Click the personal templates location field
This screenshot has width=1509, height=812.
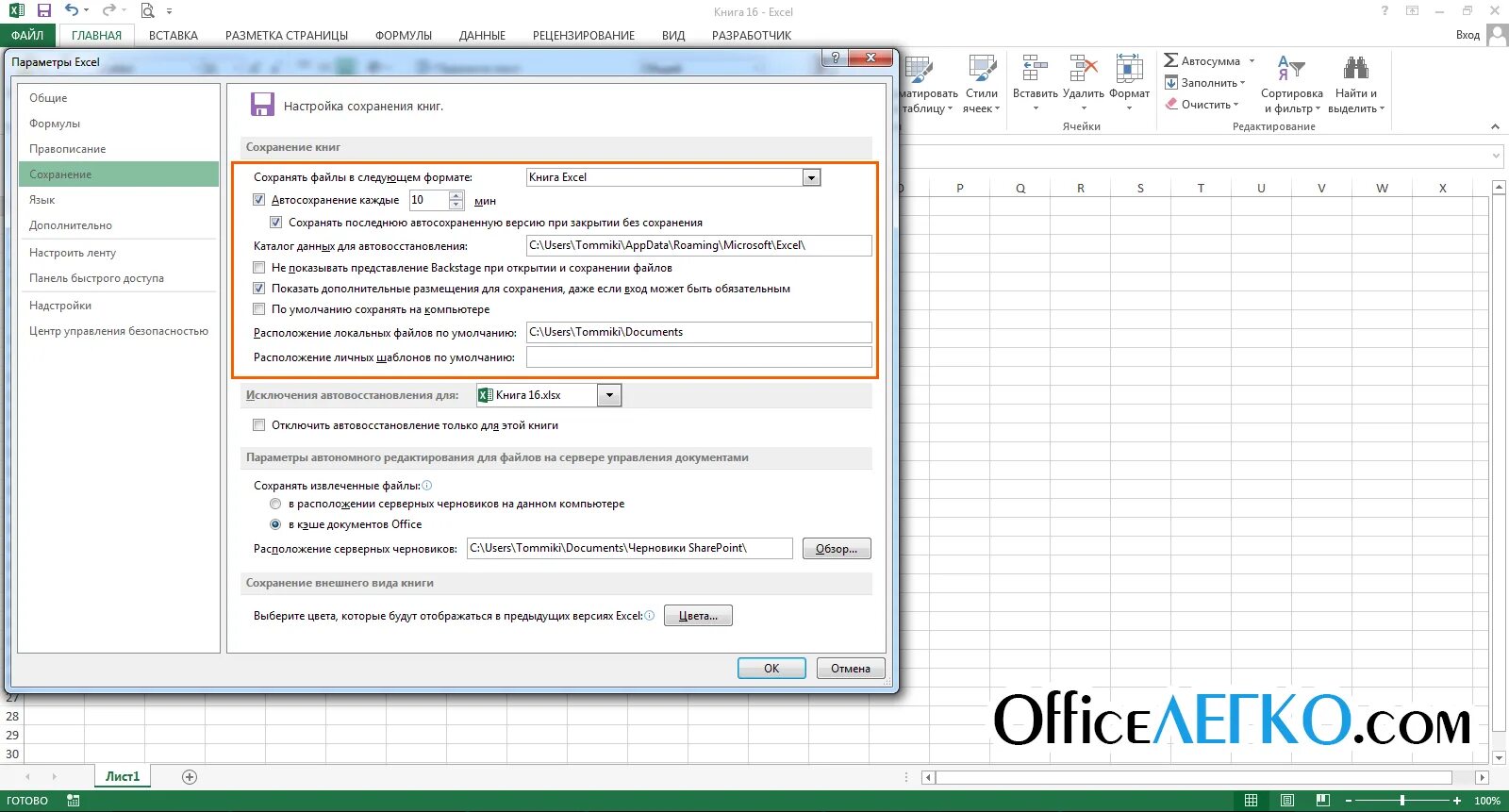click(699, 357)
